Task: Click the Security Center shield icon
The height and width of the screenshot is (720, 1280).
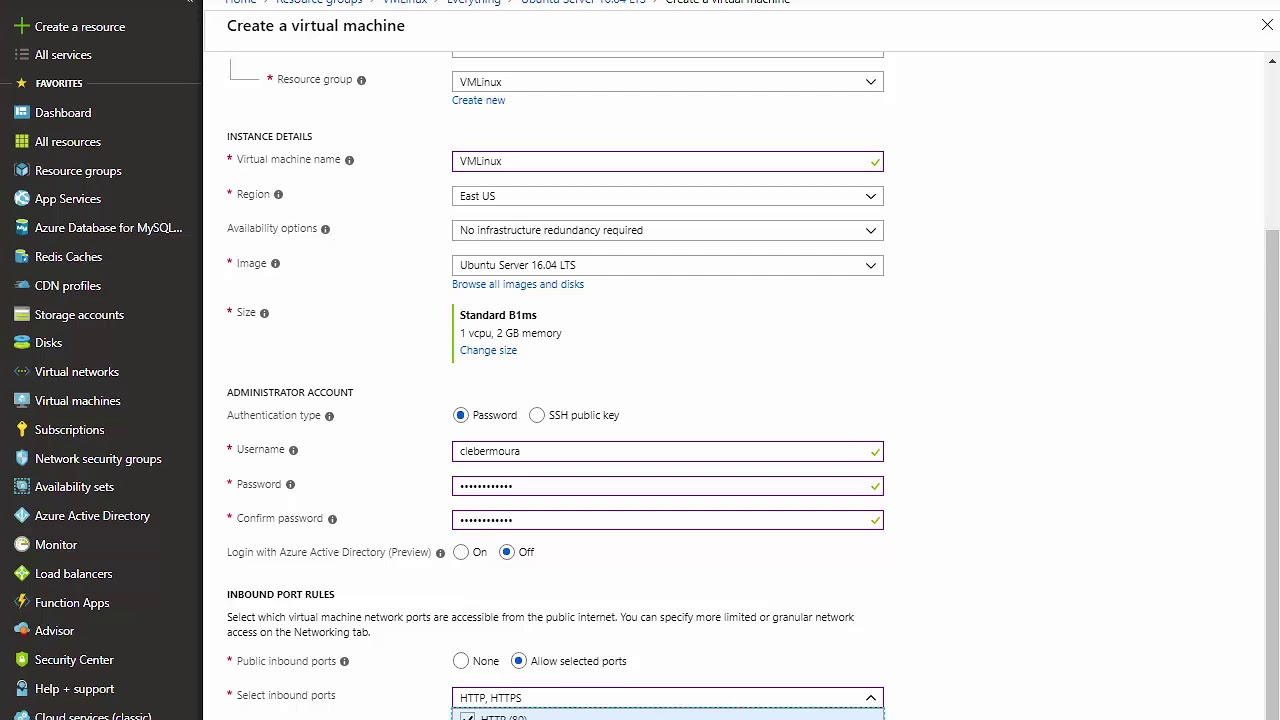Action: [22, 660]
